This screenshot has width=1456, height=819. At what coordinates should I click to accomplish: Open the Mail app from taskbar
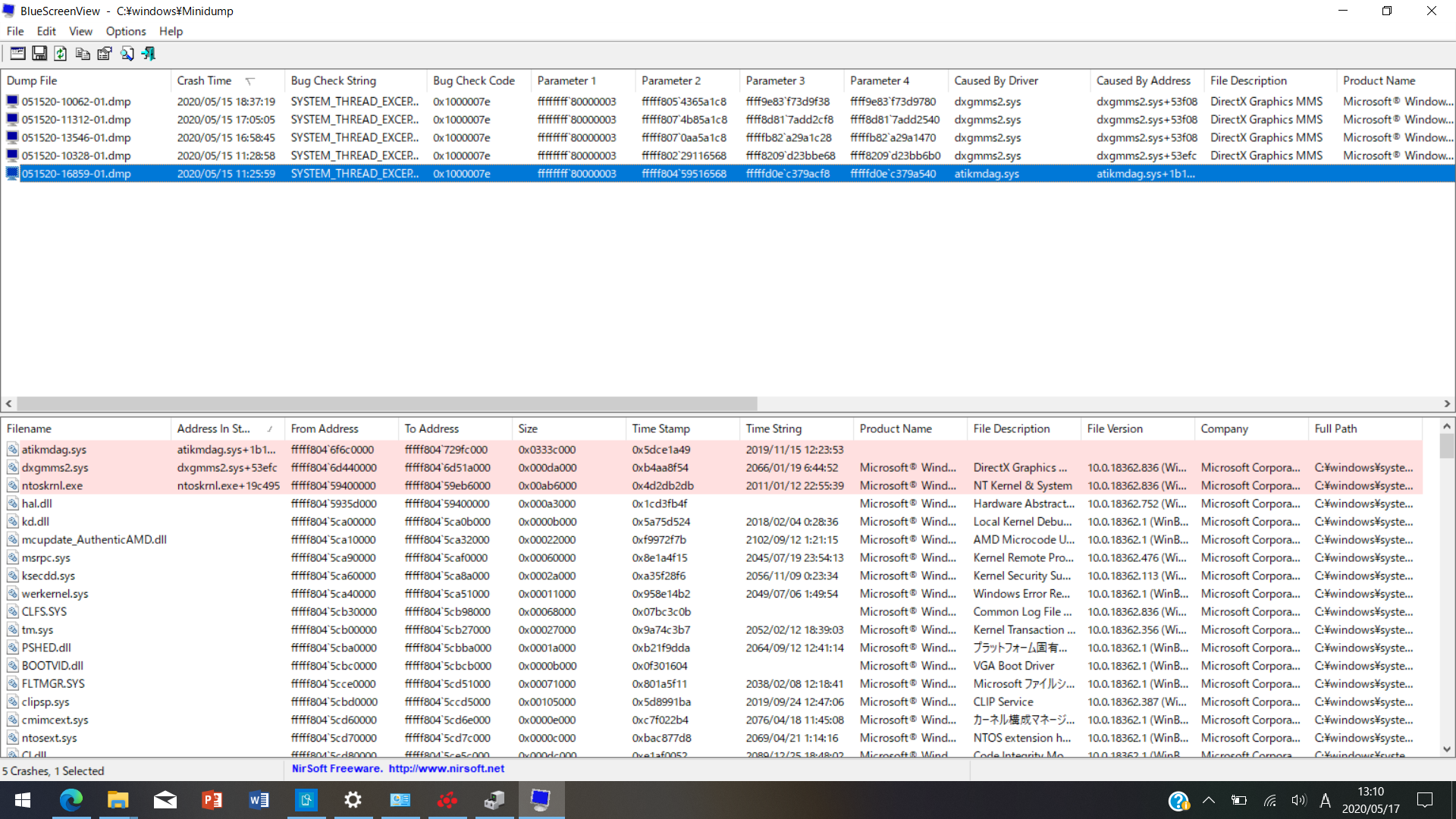(165, 800)
